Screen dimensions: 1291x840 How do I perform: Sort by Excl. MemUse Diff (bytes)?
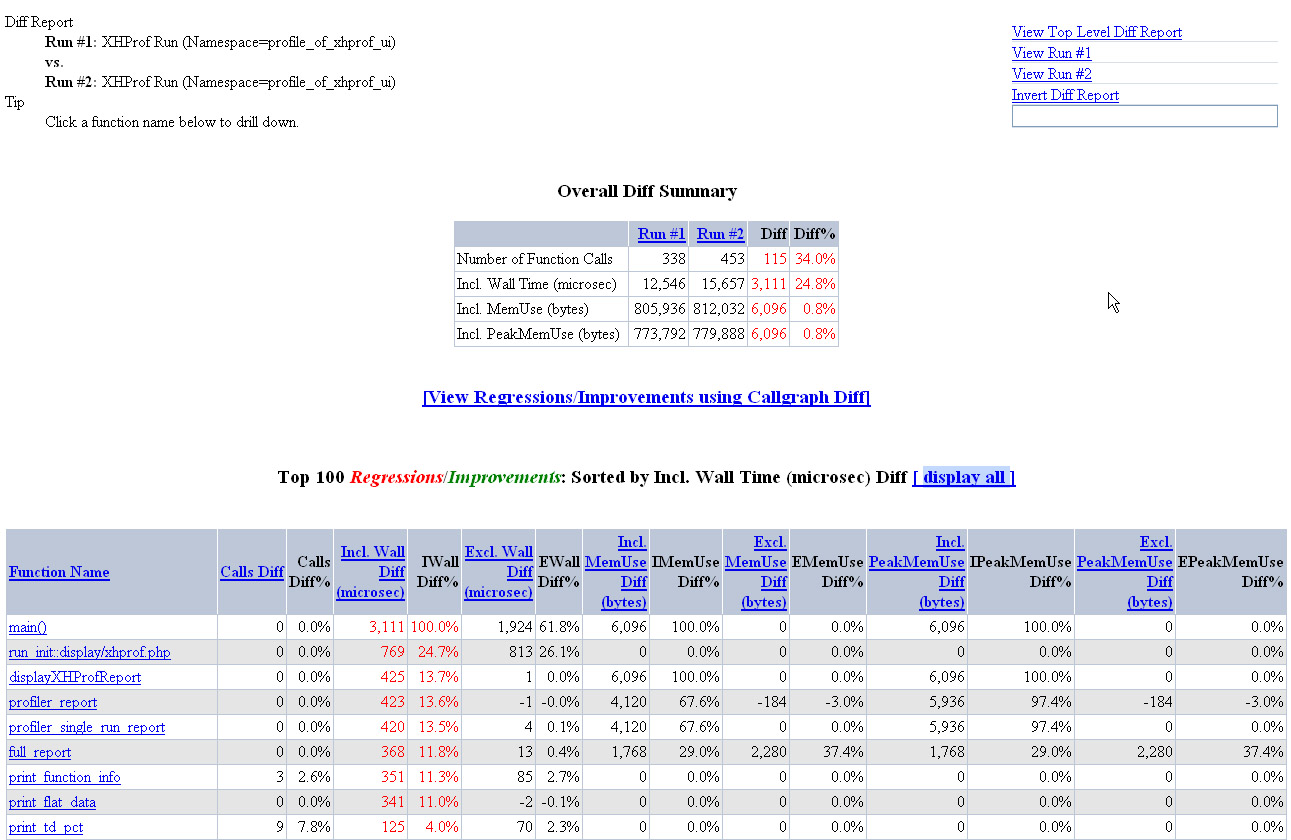(755, 572)
